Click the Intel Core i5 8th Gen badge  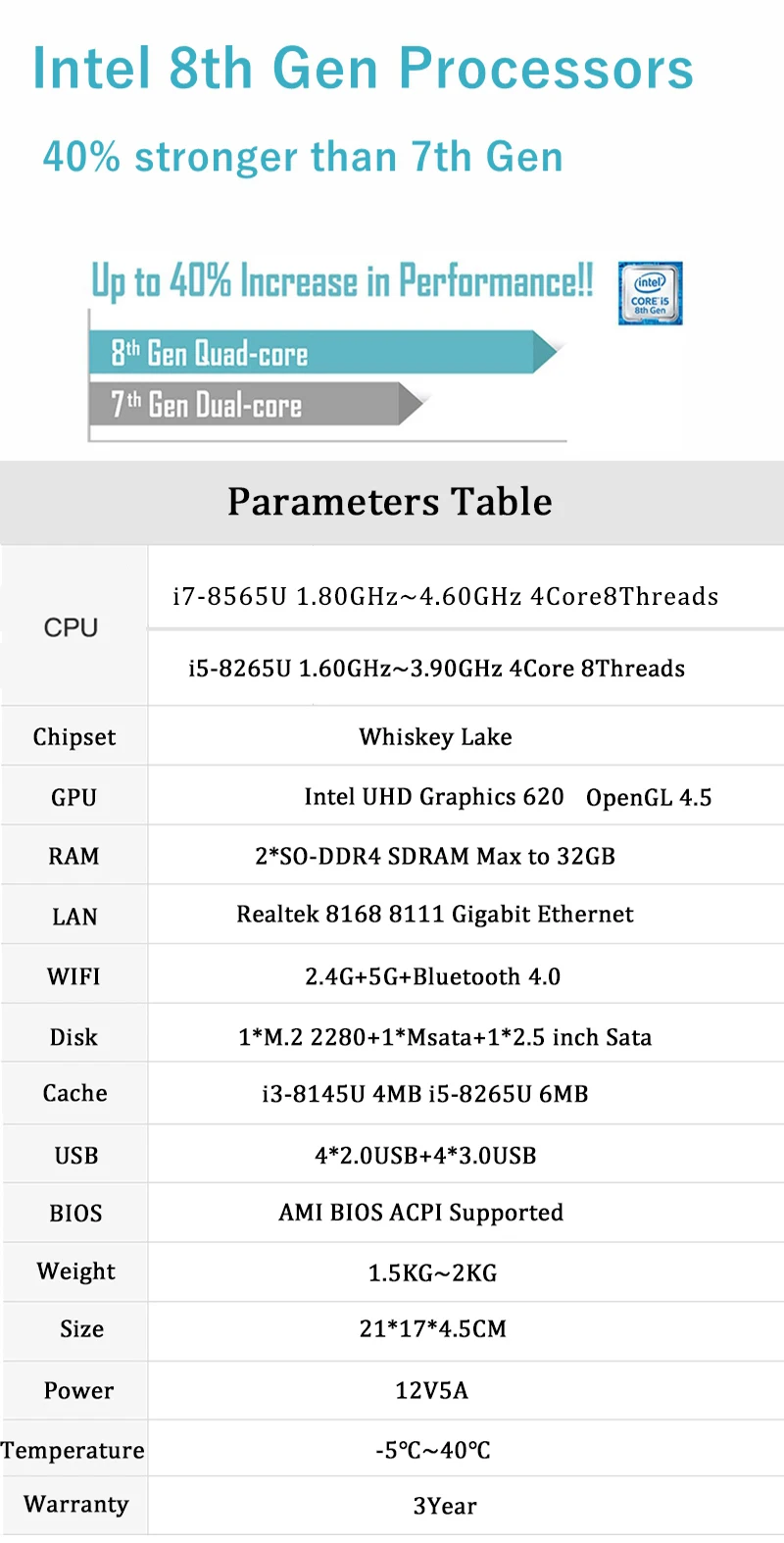tap(650, 293)
